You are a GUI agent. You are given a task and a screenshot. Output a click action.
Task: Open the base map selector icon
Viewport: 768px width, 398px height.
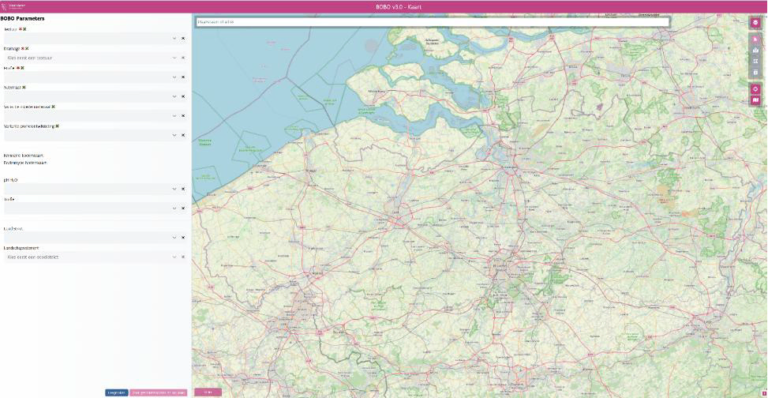point(755,100)
